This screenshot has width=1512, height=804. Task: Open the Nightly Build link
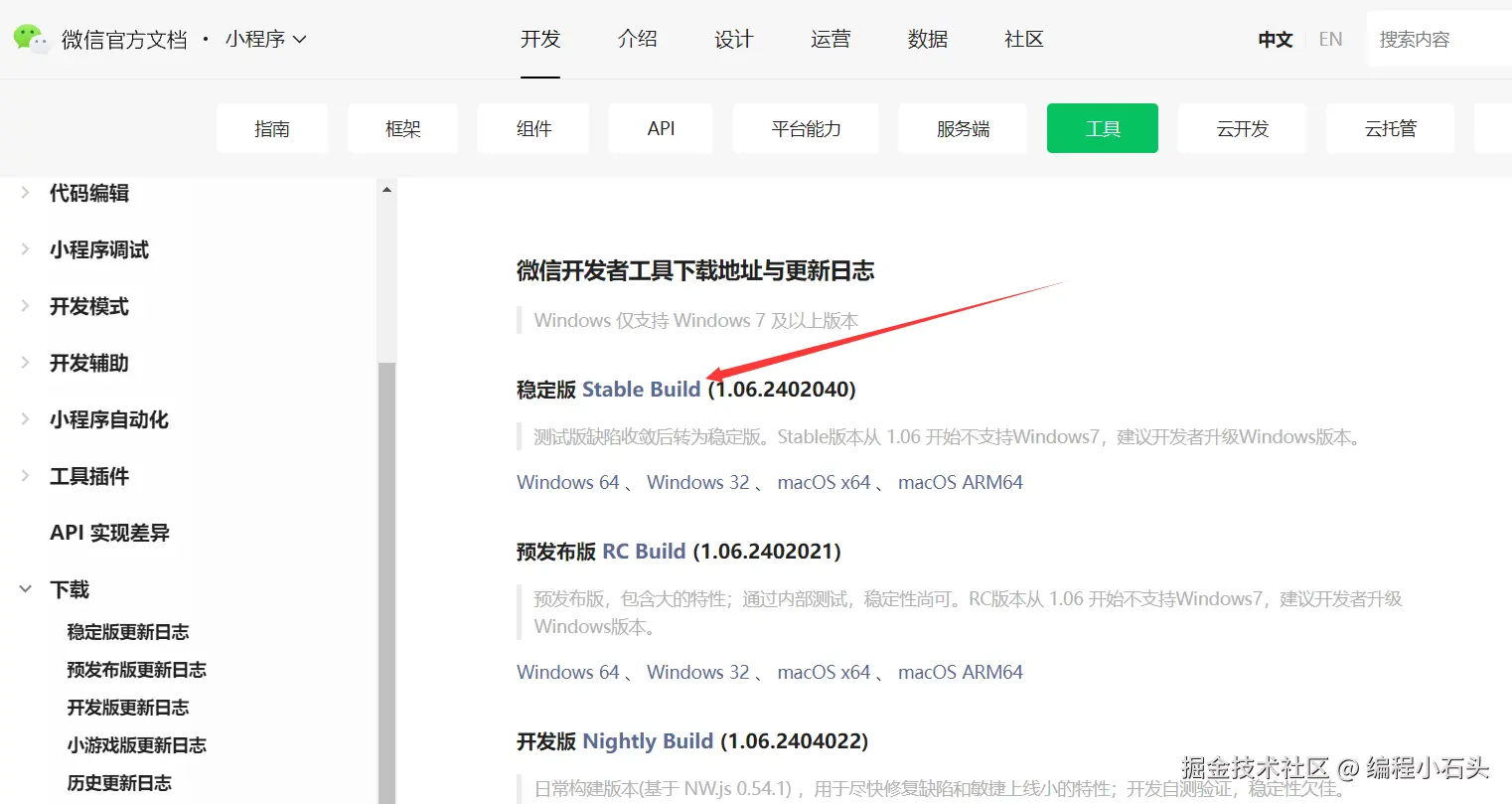(648, 740)
